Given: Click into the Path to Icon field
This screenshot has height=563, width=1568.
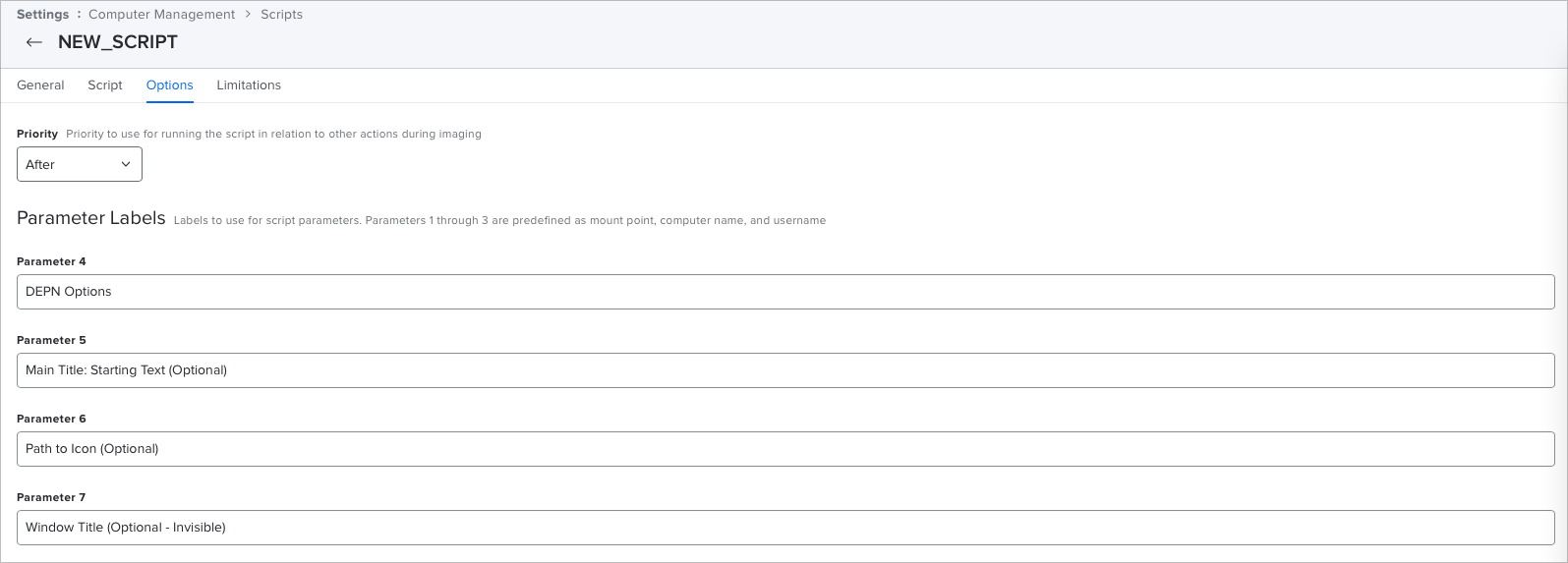Looking at the screenshot, I should coord(785,449).
